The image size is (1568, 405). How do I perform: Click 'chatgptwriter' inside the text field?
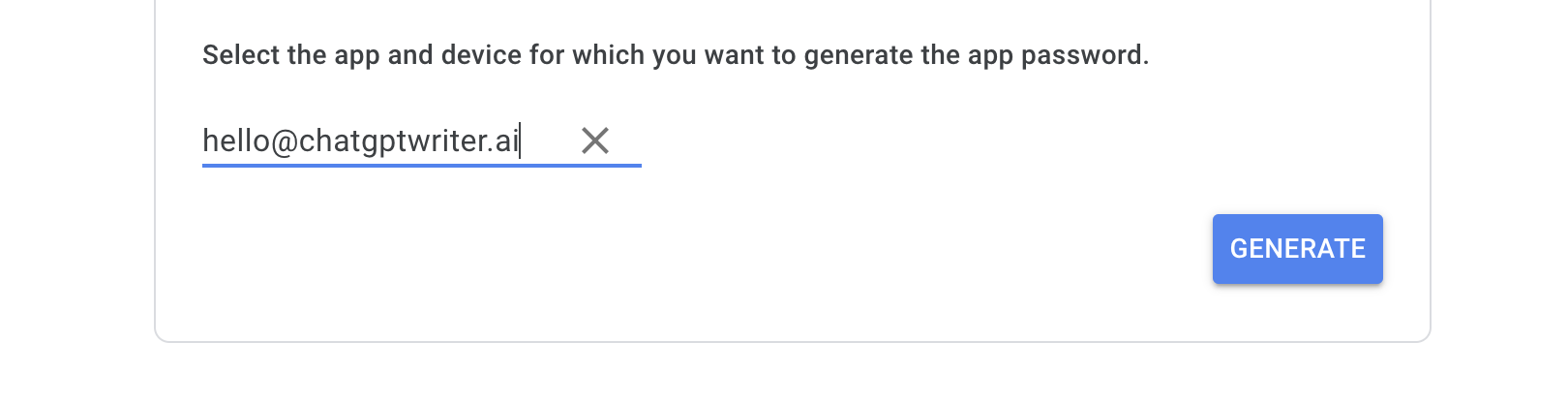click(x=393, y=141)
